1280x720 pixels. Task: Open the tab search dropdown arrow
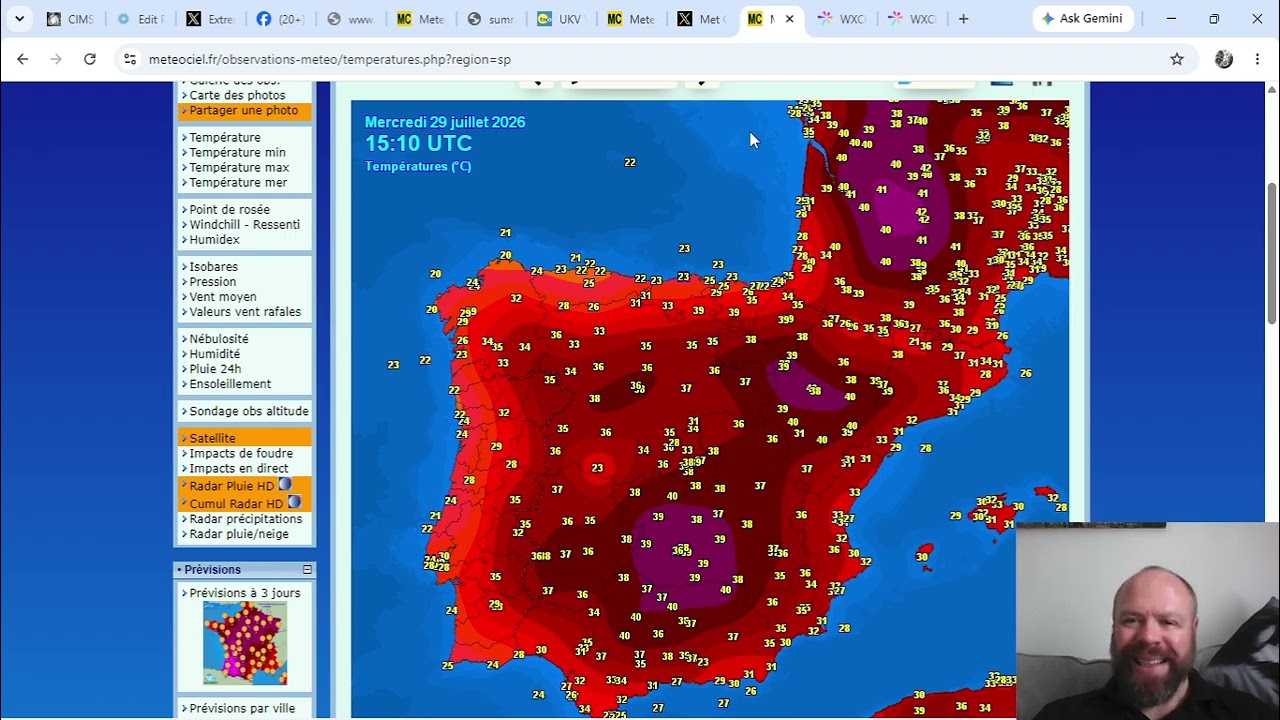tap(19, 18)
